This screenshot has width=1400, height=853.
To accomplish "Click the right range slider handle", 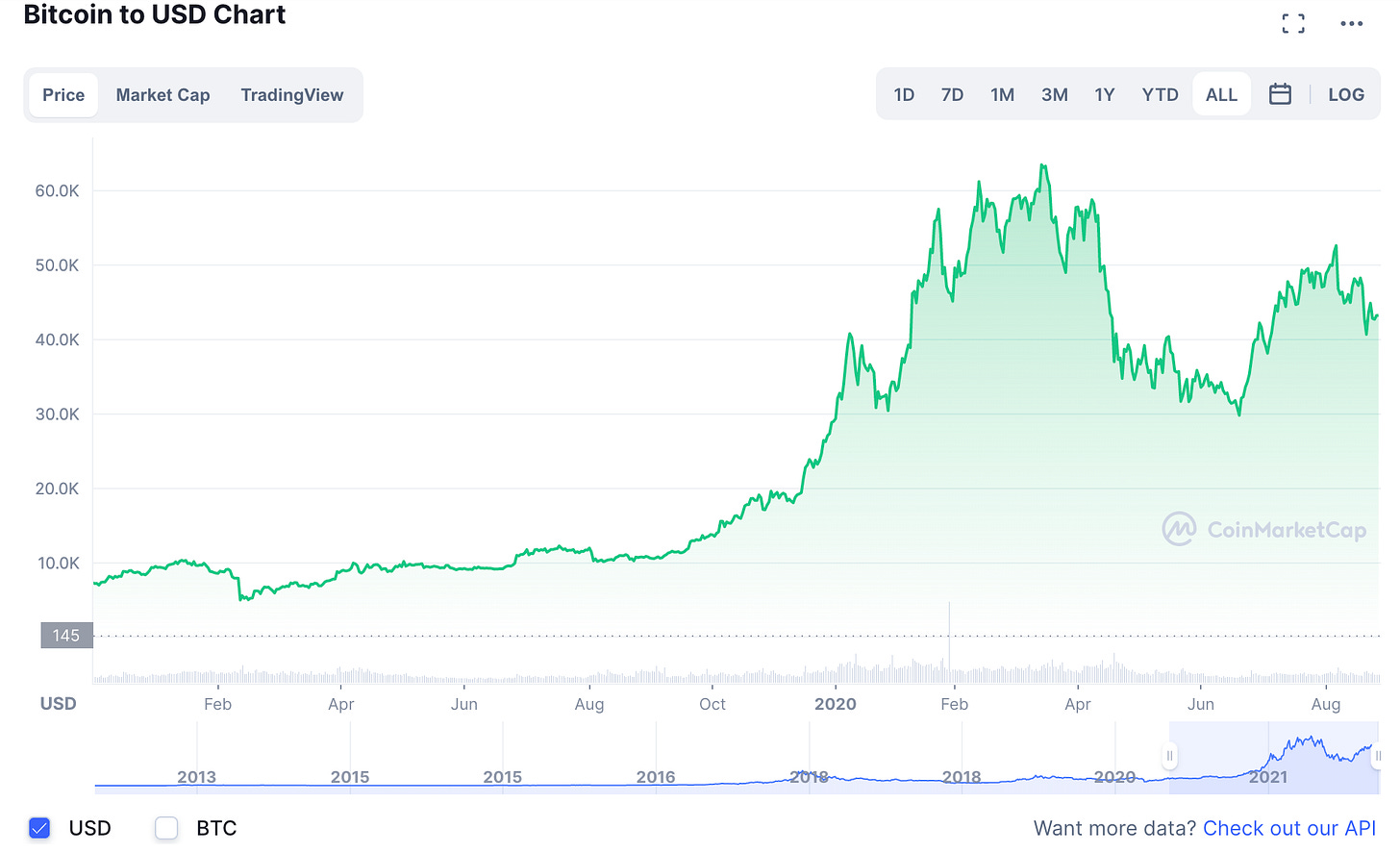I will 1377,756.
